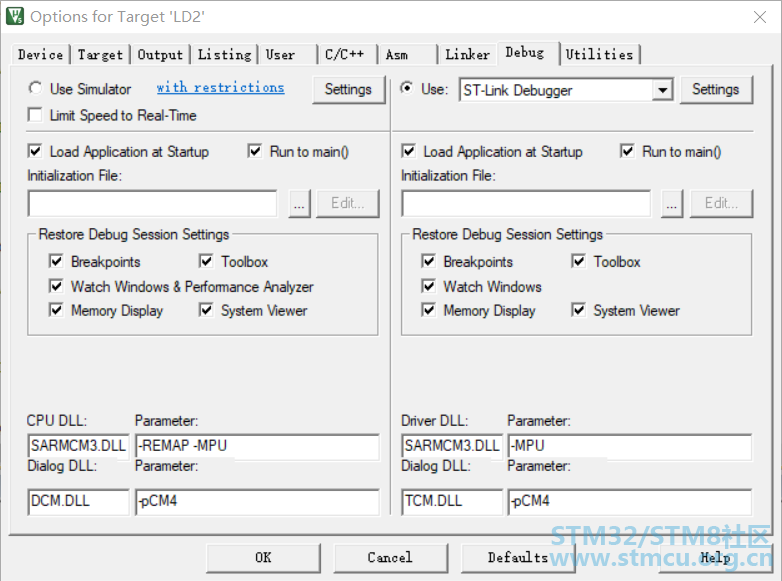Confirm with the OK button
Image resolution: width=782 pixels, height=581 pixels.
pos(263,558)
